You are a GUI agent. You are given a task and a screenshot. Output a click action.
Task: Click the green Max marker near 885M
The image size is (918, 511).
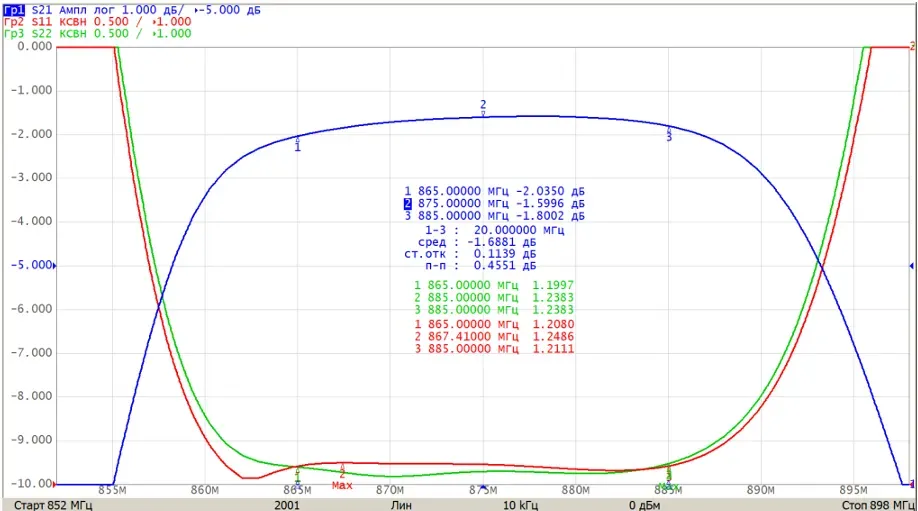coord(668,486)
